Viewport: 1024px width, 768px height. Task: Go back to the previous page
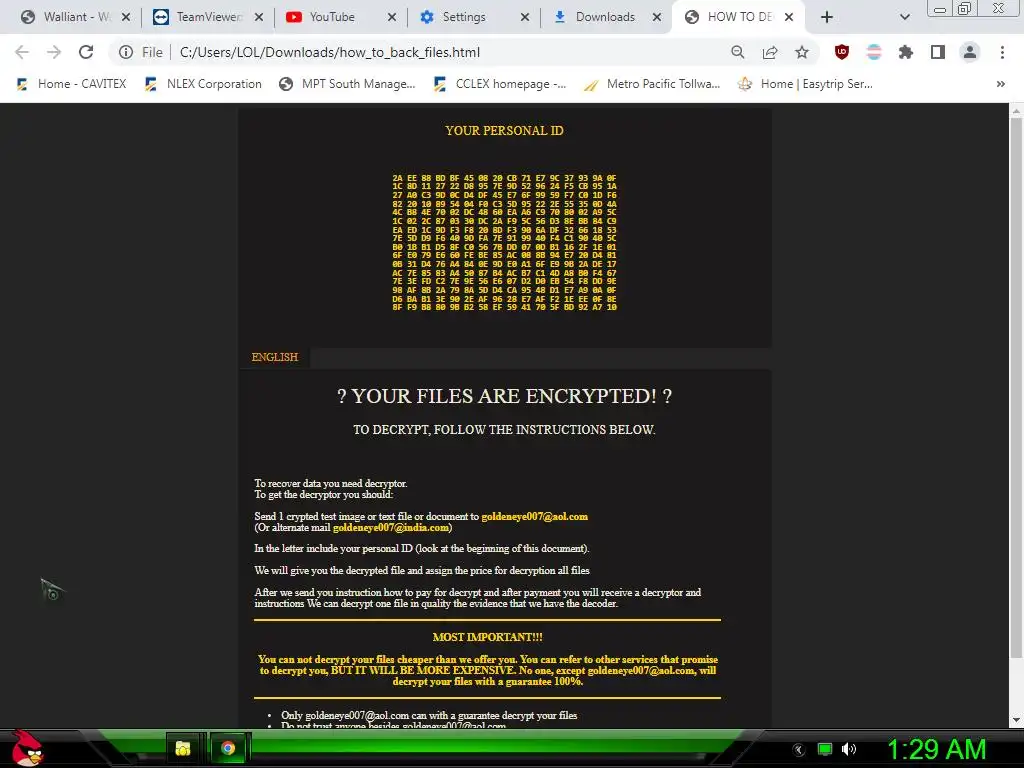tap(22, 52)
